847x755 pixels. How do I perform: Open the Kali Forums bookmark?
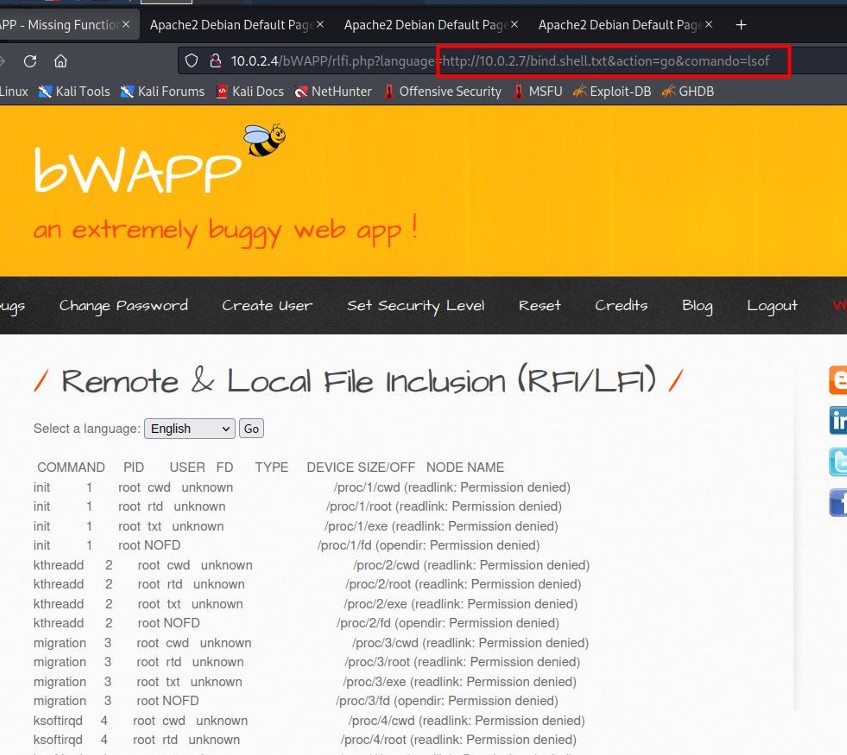(163, 91)
